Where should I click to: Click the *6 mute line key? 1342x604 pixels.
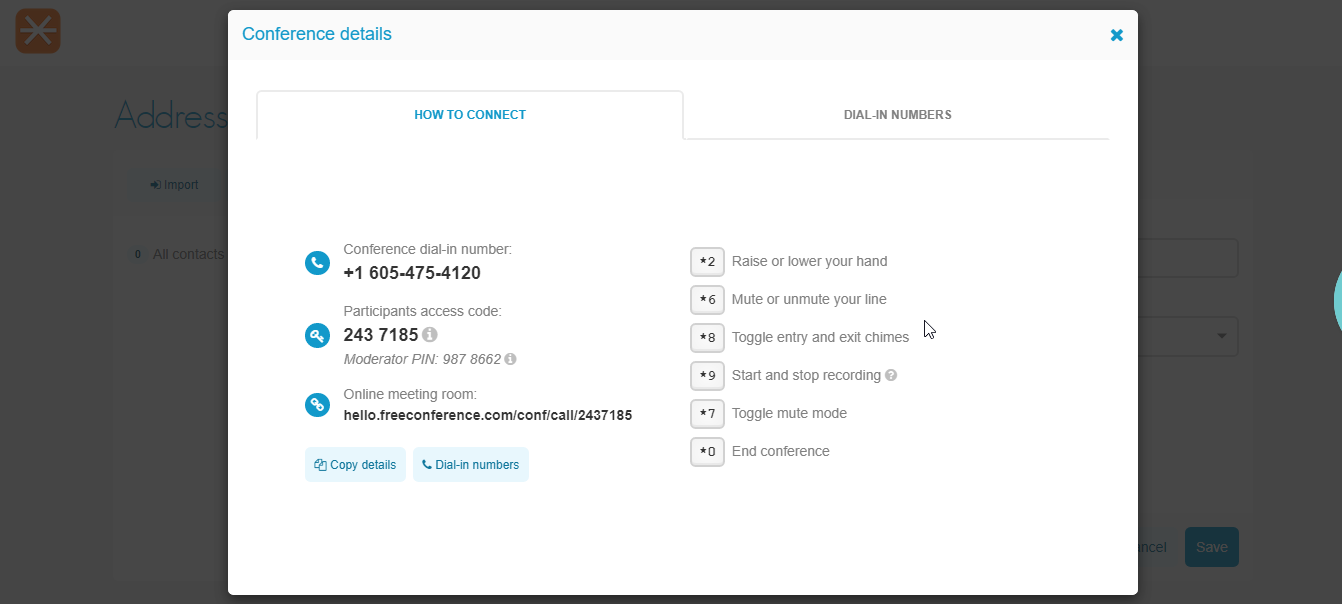(707, 300)
